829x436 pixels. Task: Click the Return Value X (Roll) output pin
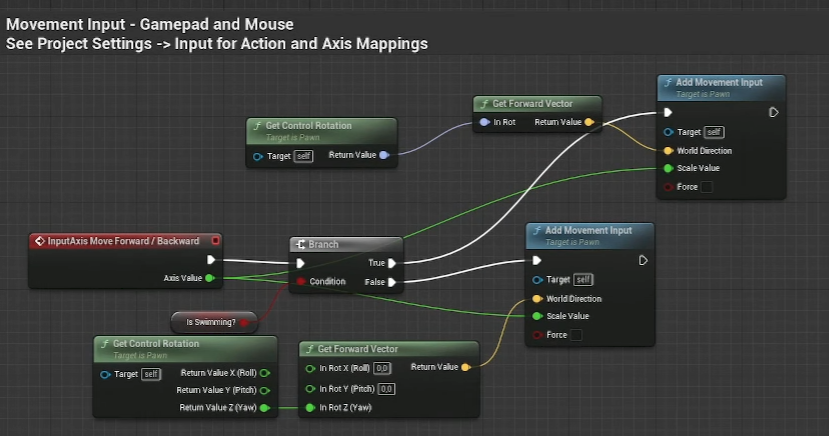pos(265,373)
